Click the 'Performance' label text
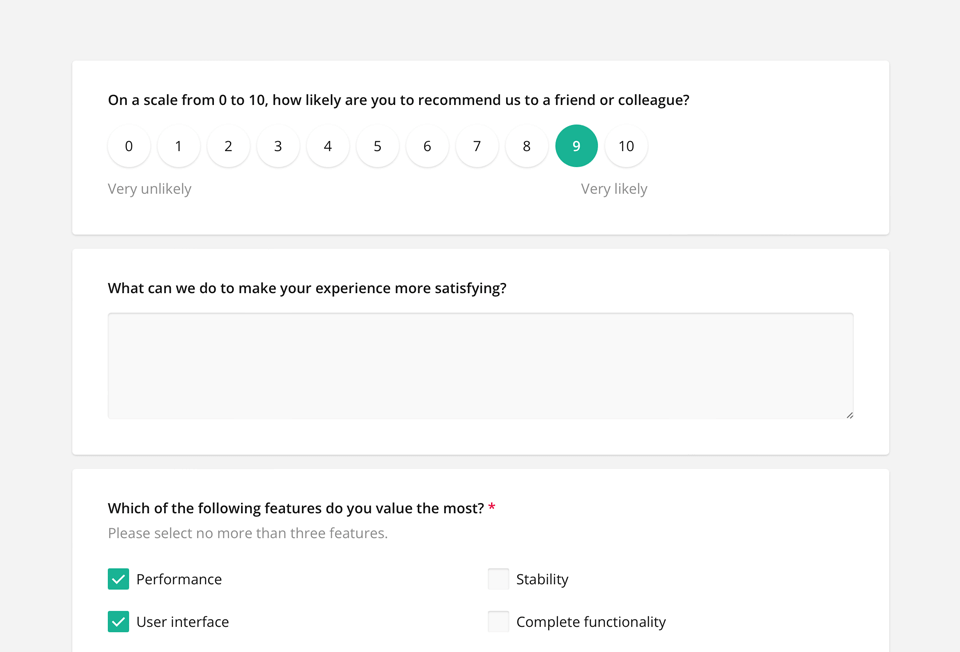 [x=179, y=580]
